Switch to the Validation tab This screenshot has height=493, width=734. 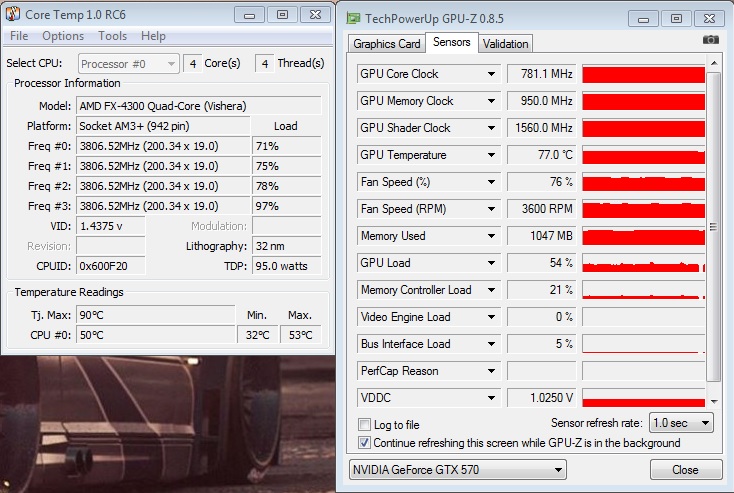point(505,44)
